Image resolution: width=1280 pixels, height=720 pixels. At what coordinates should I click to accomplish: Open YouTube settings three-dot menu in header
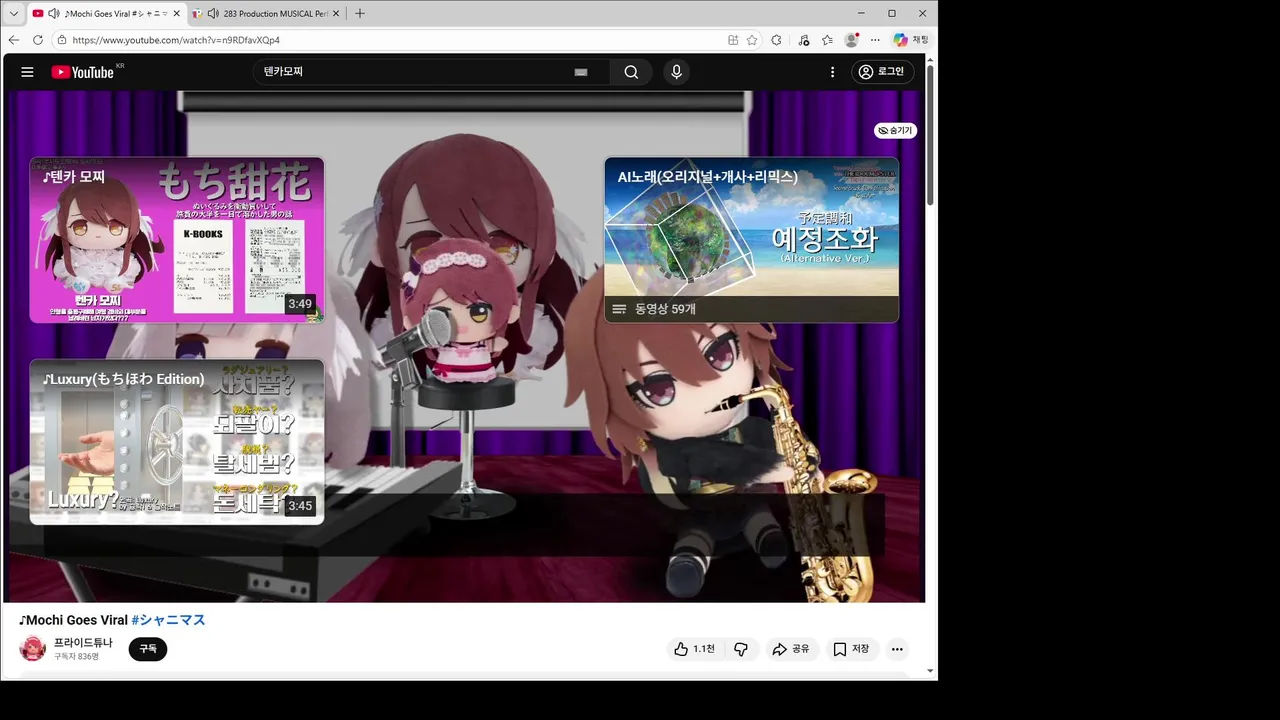832,72
